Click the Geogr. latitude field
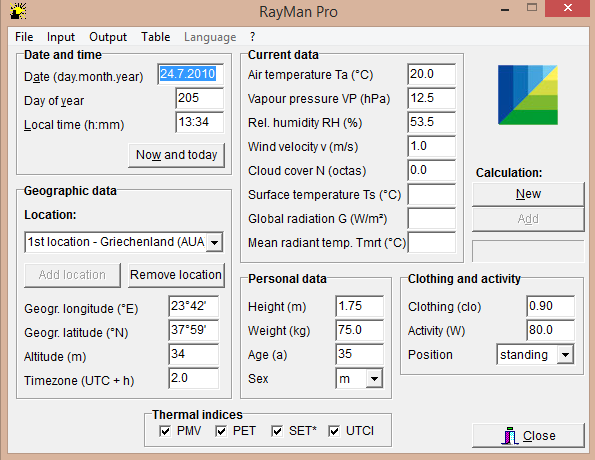595x460 pixels. pos(194,330)
